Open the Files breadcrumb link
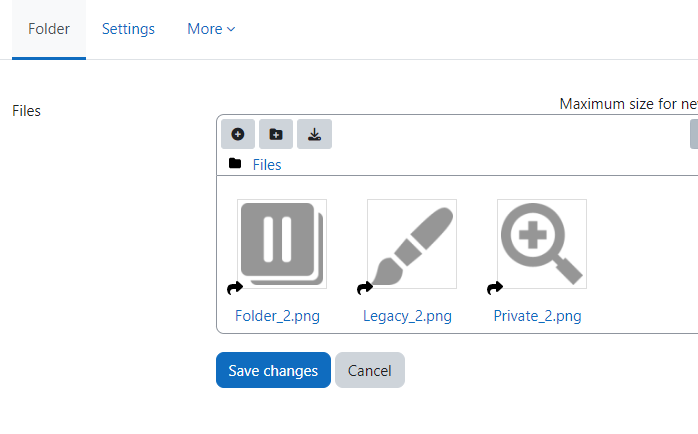The height and width of the screenshot is (434, 698). pyautogui.click(x=267, y=165)
